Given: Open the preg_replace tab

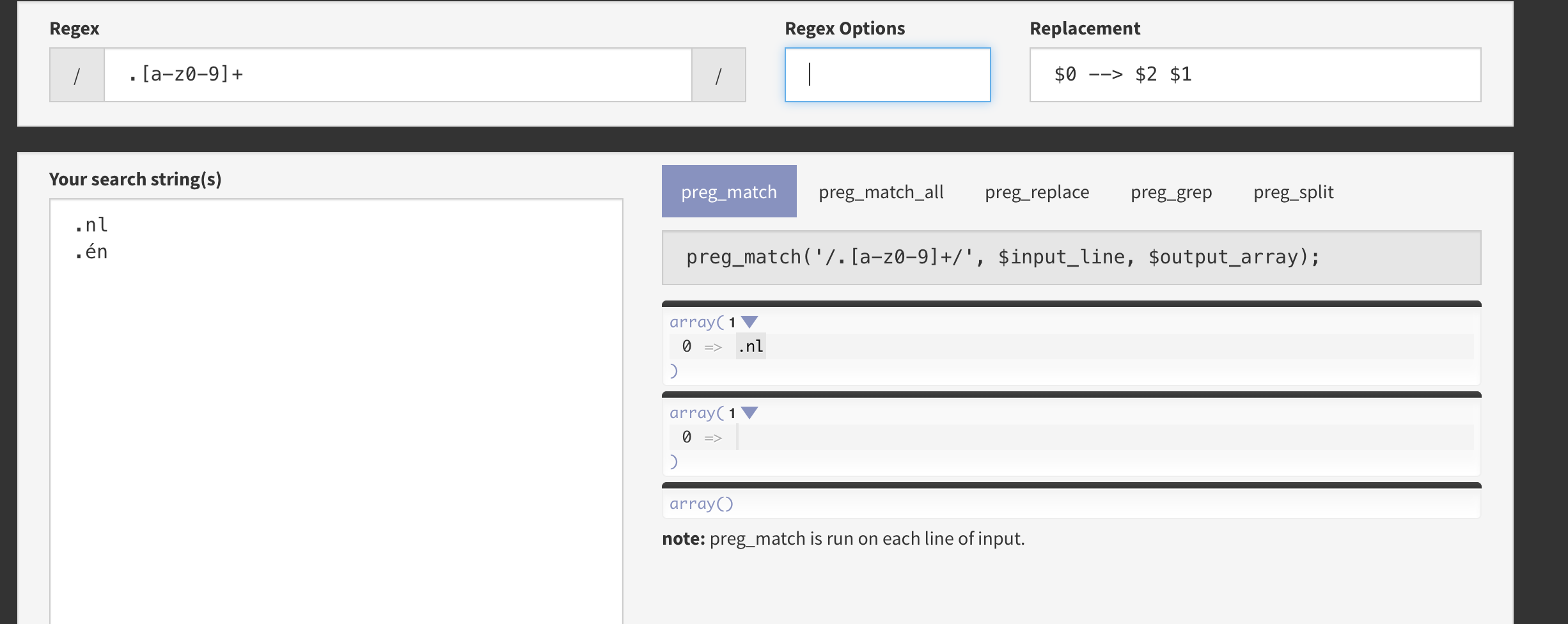Looking at the screenshot, I should (x=1037, y=192).
